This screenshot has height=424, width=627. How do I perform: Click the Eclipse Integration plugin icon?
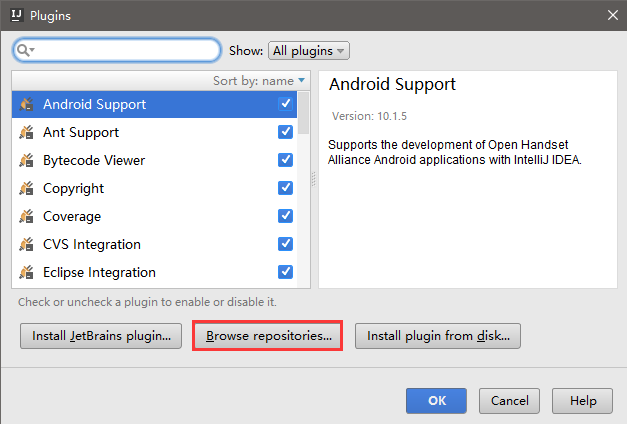pos(26,272)
